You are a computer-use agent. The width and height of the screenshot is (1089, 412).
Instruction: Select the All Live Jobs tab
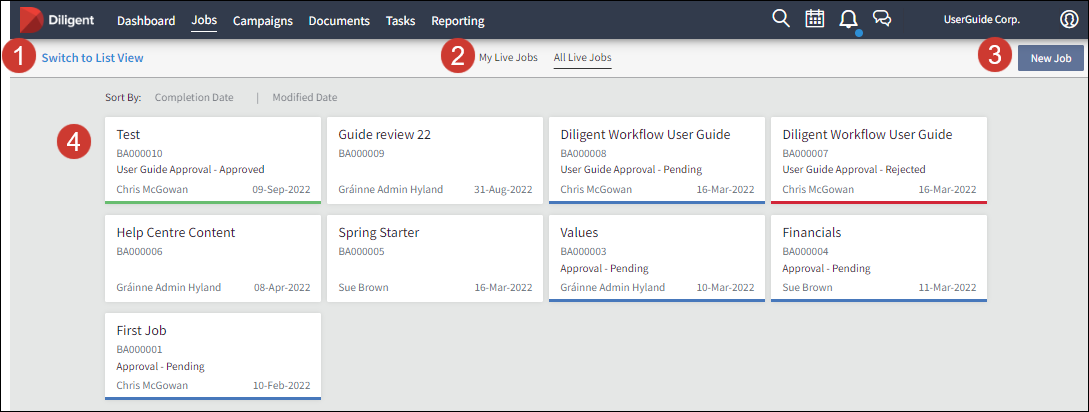[582, 58]
